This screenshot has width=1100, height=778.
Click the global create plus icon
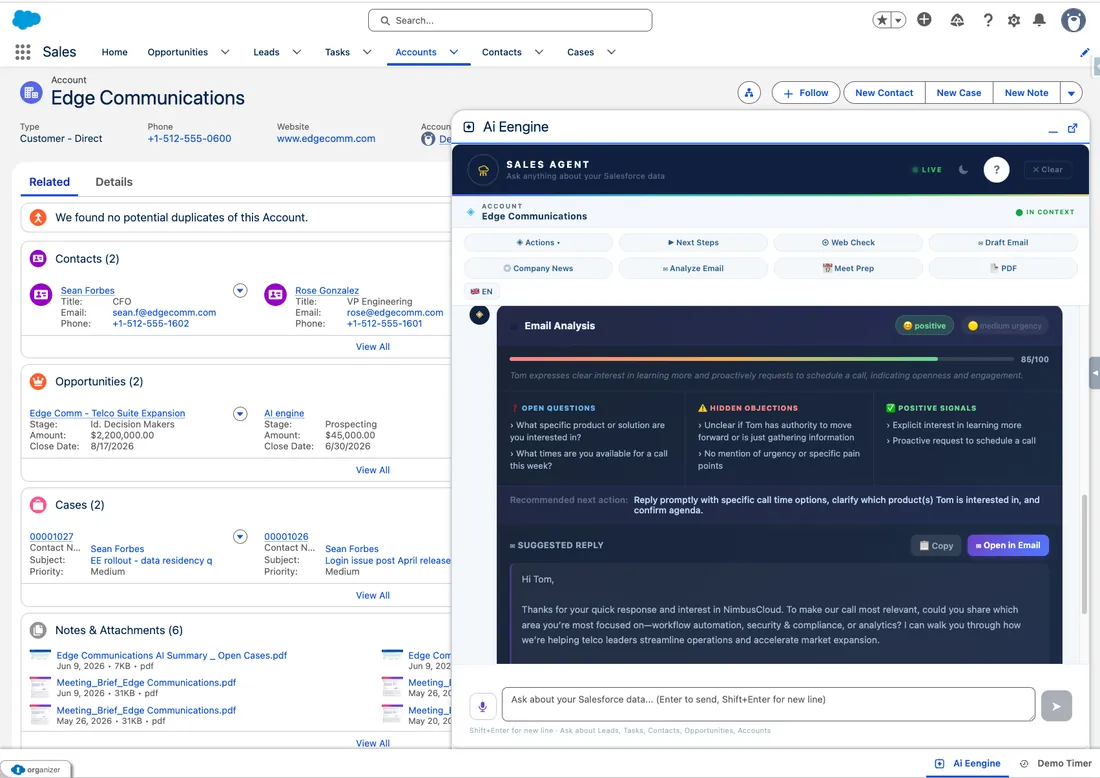[x=924, y=20]
